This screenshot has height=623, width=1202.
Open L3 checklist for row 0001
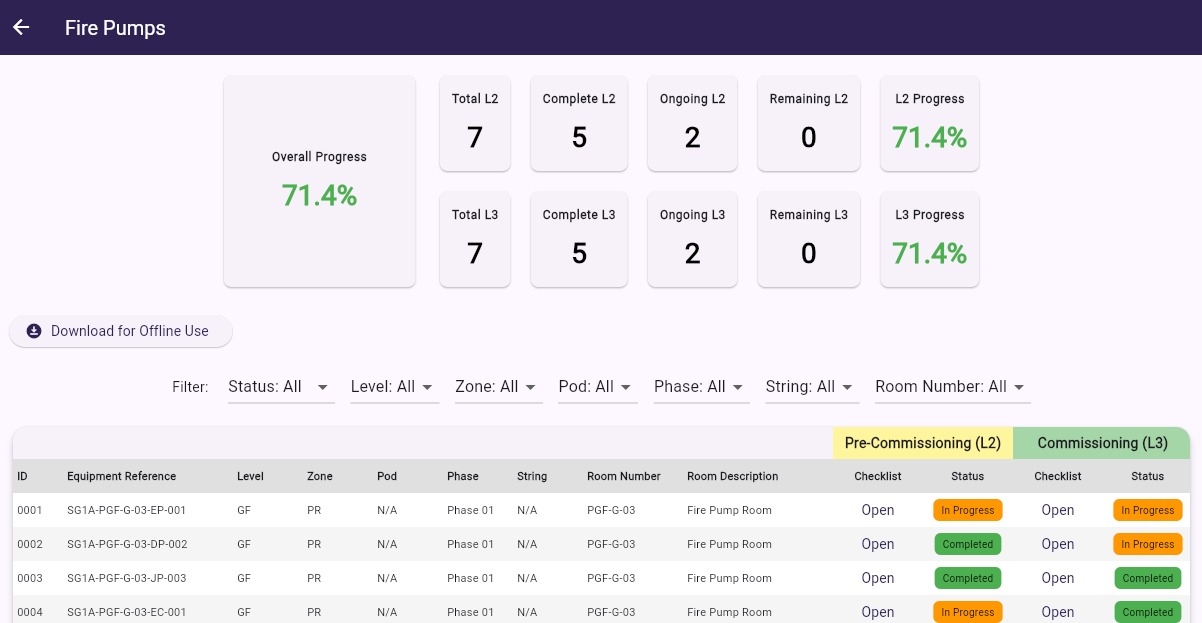[1058, 510]
